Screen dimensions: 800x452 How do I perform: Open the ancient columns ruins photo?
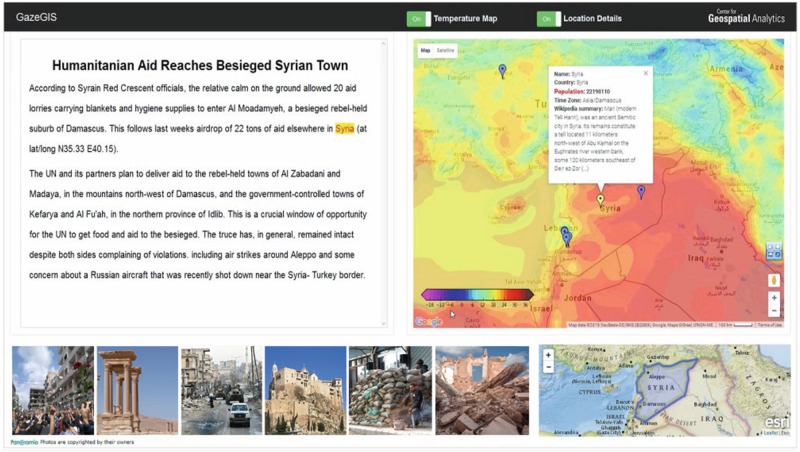[x=137, y=390]
